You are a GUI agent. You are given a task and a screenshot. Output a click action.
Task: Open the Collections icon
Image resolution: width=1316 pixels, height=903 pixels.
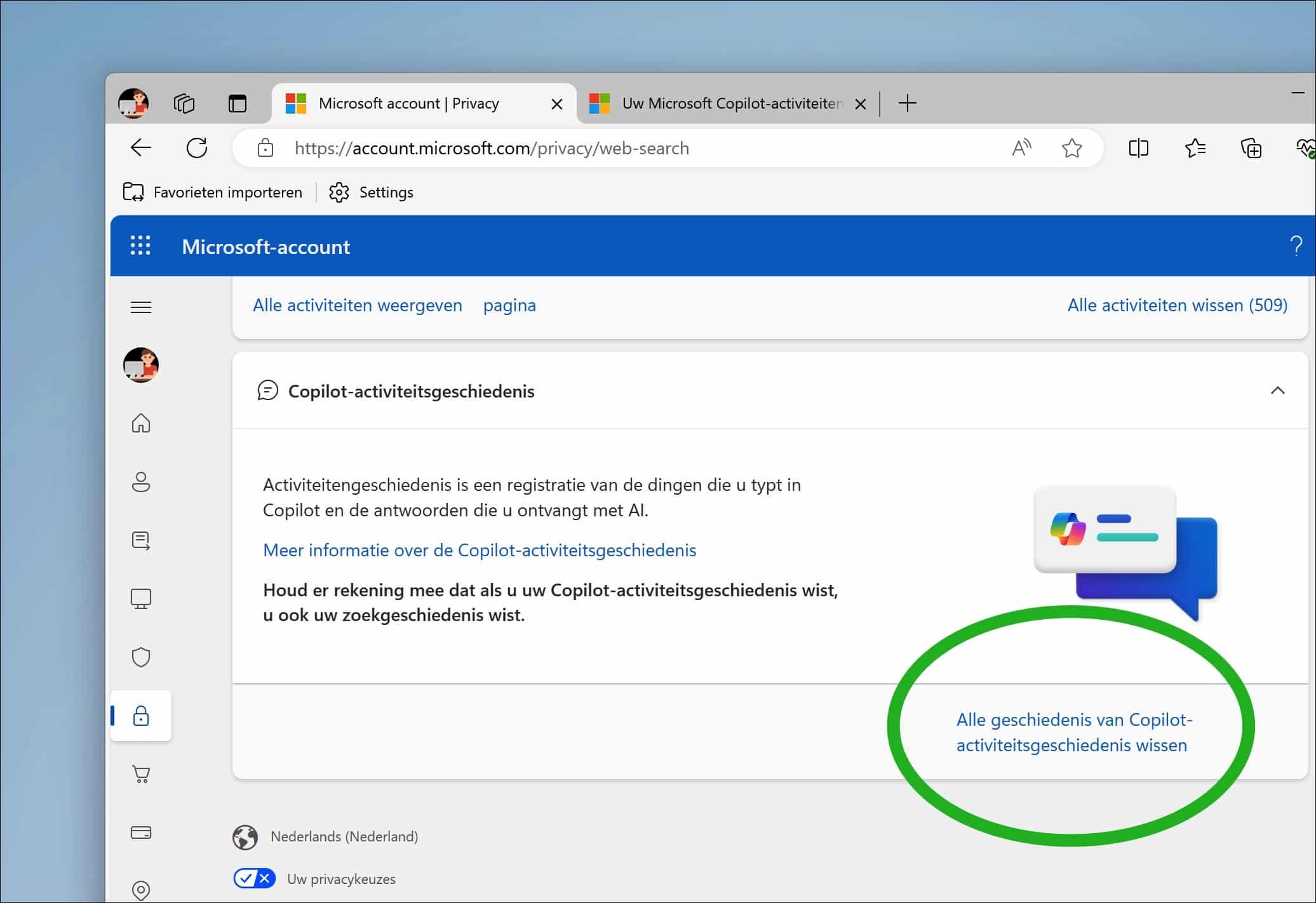(x=1251, y=148)
